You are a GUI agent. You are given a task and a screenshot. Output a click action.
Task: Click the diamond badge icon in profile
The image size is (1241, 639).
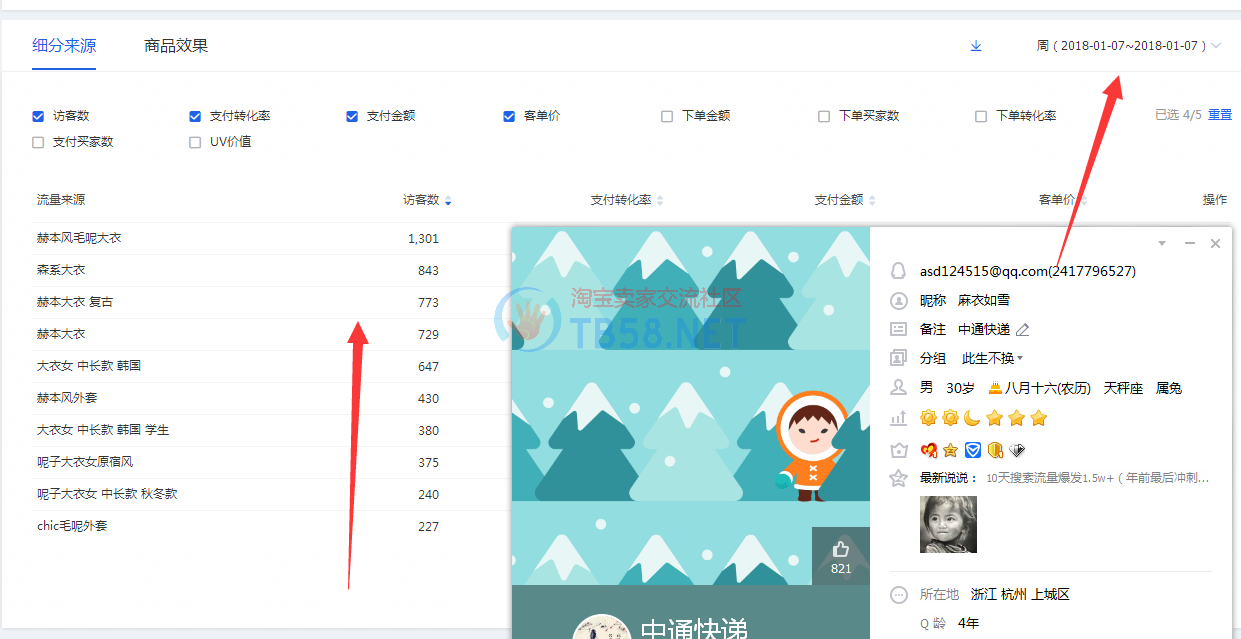tap(1018, 450)
